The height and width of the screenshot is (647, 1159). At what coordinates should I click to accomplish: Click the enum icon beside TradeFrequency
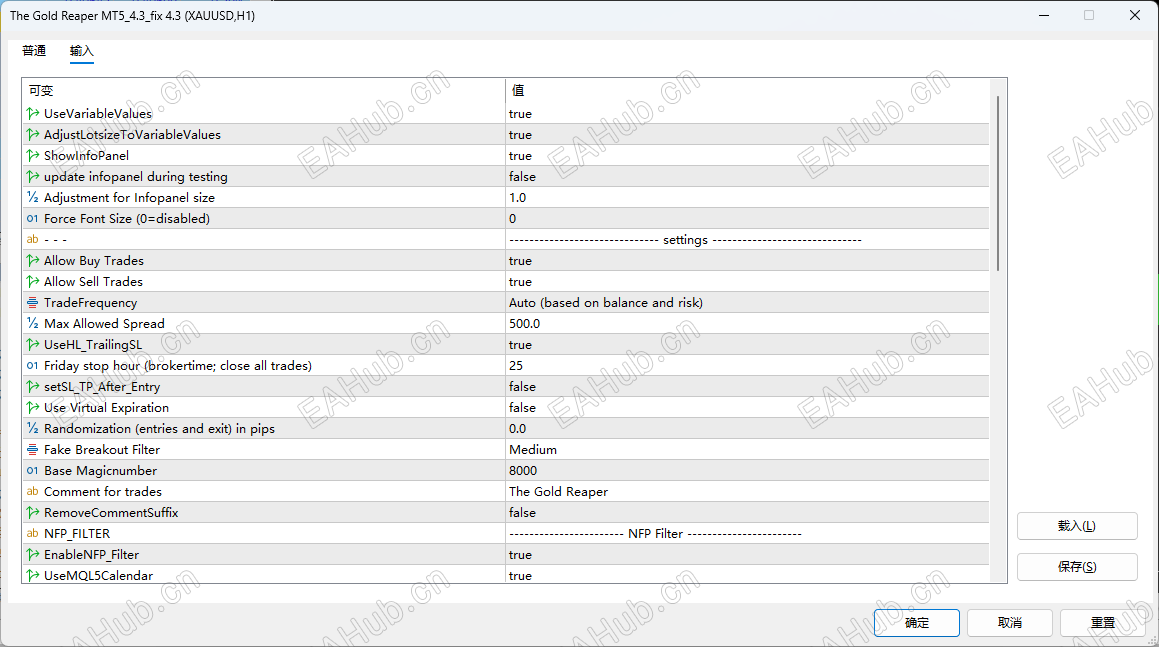(x=33, y=302)
